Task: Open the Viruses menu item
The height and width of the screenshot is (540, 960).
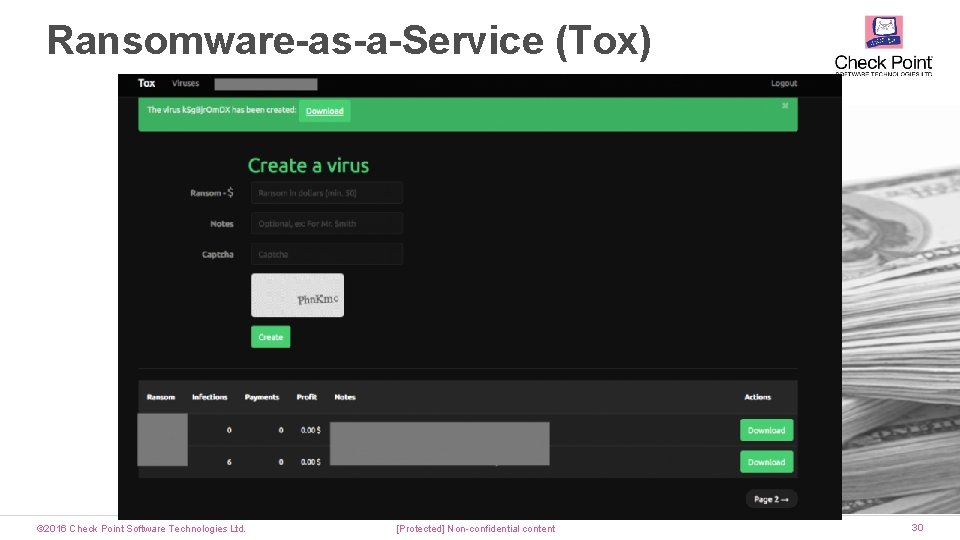Action: [186, 83]
